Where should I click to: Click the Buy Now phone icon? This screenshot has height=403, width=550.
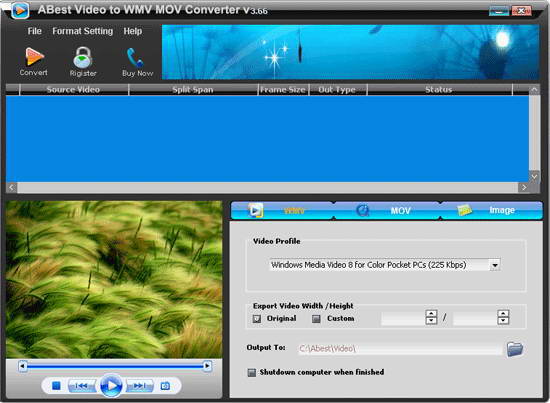(135, 57)
